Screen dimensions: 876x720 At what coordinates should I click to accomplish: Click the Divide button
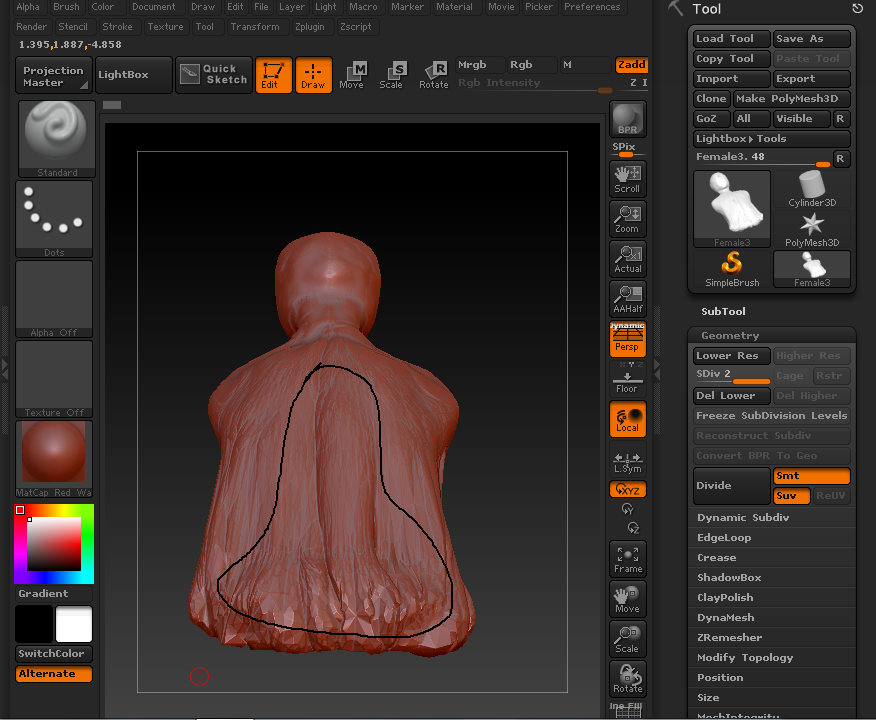(732, 486)
